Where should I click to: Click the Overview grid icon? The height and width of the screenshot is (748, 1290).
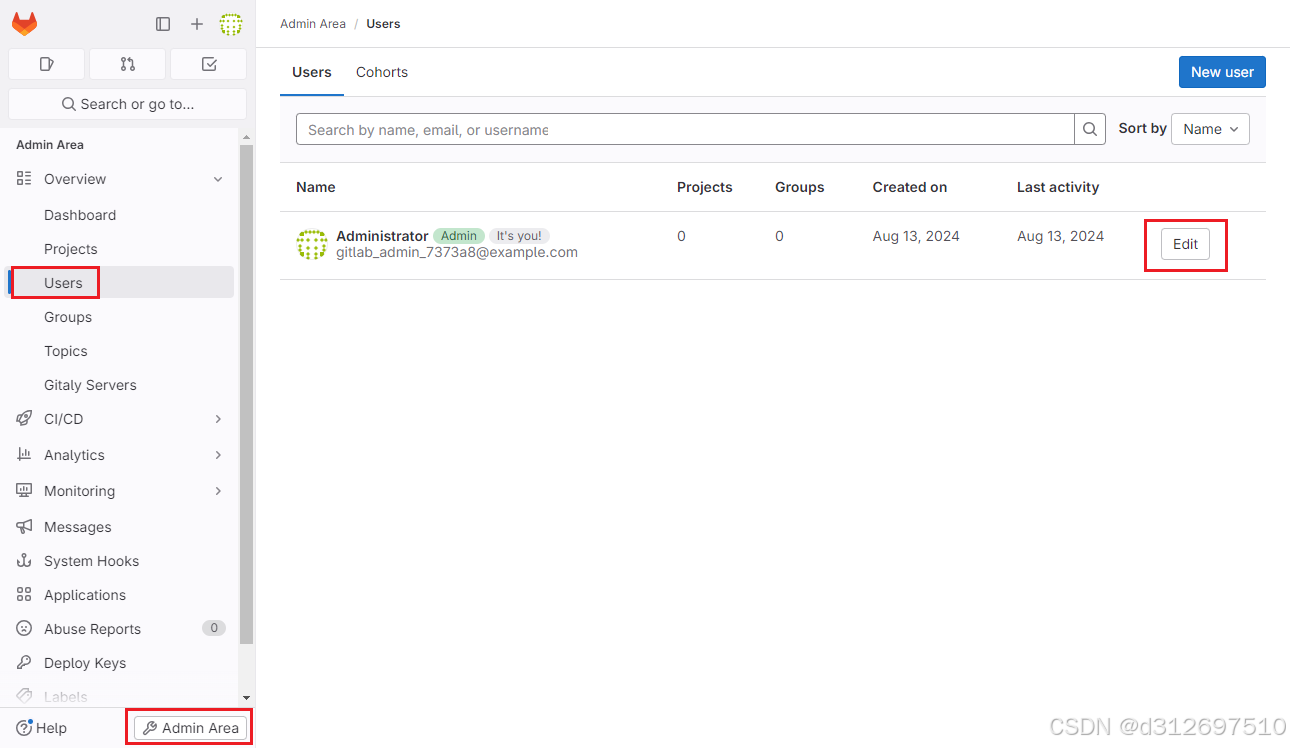coord(24,179)
